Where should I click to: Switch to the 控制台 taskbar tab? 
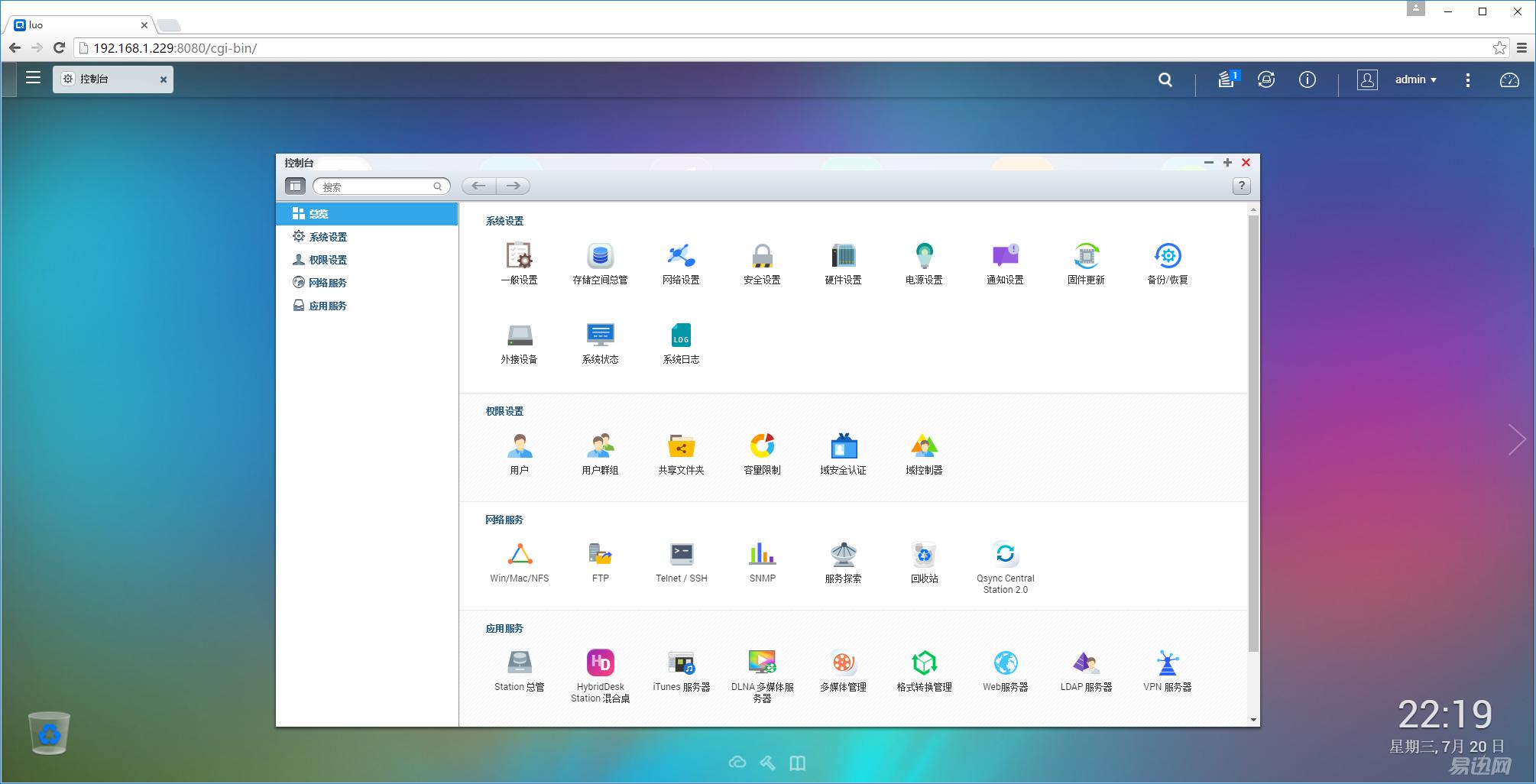(x=112, y=79)
